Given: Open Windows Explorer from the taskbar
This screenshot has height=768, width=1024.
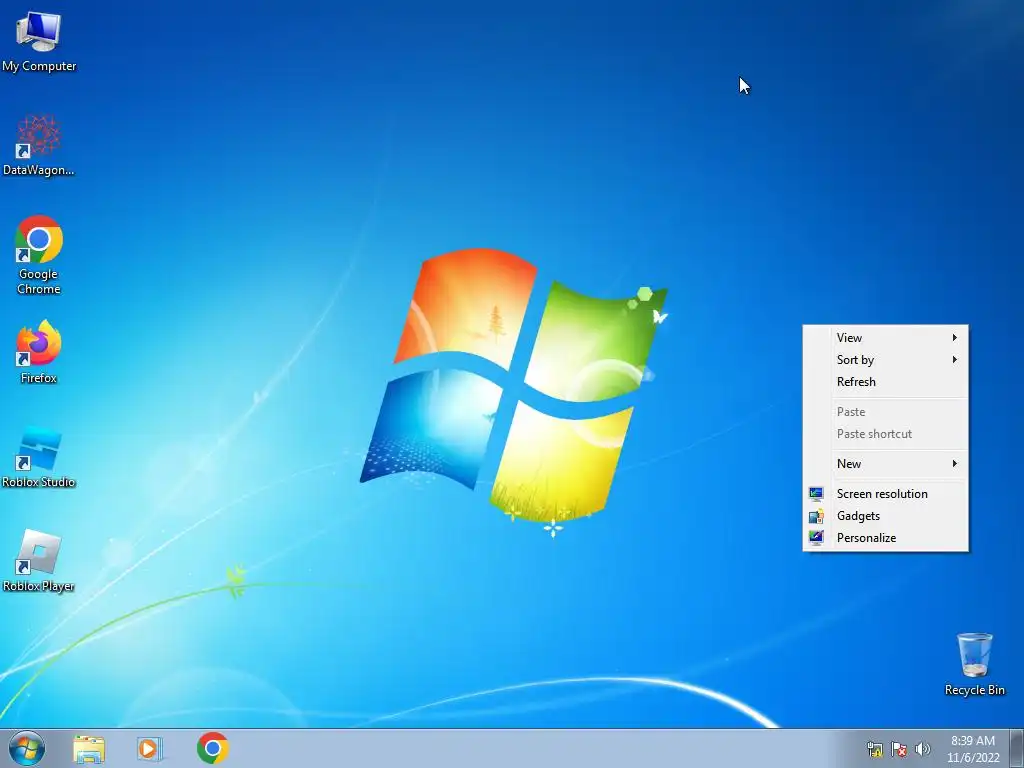Looking at the screenshot, I should (89, 748).
